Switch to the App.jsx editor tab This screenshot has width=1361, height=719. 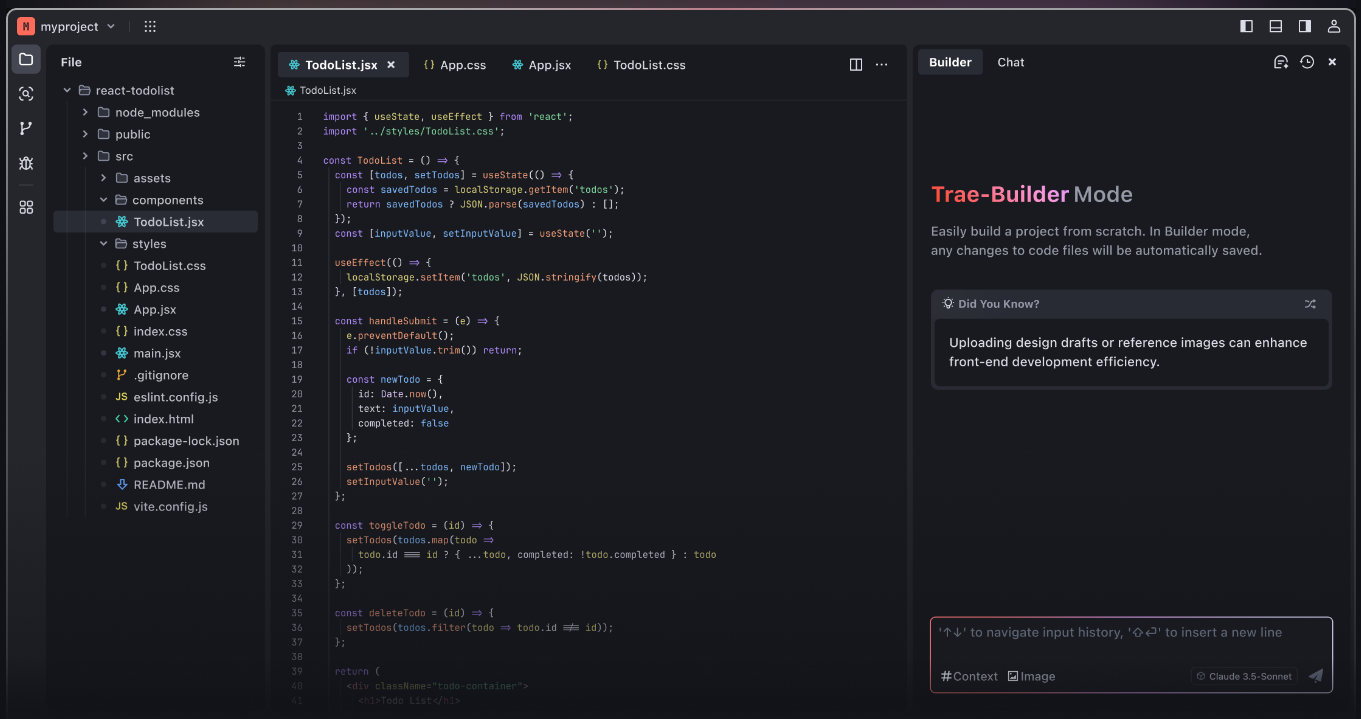tap(541, 65)
